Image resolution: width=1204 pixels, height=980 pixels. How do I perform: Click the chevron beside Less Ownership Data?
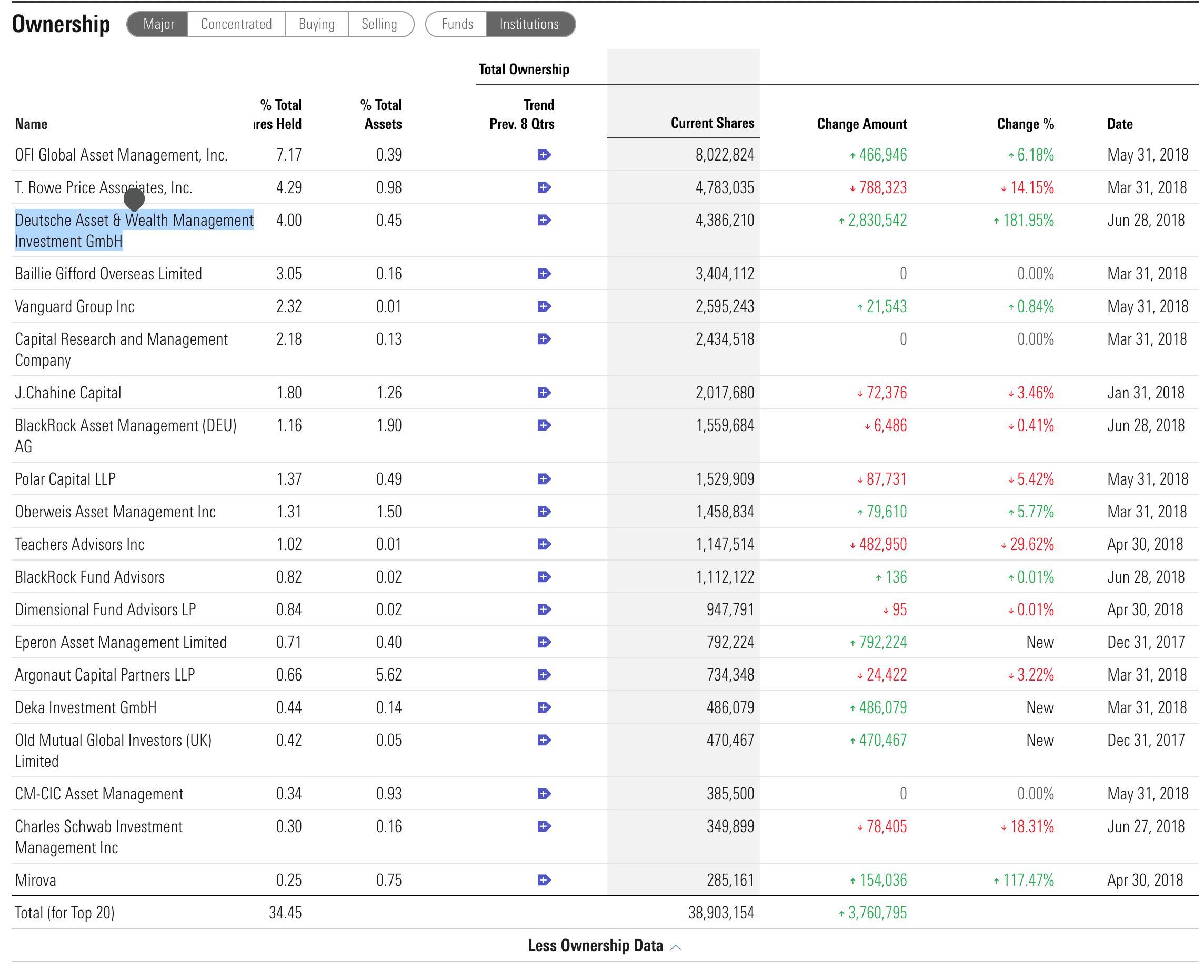pyautogui.click(x=675, y=947)
